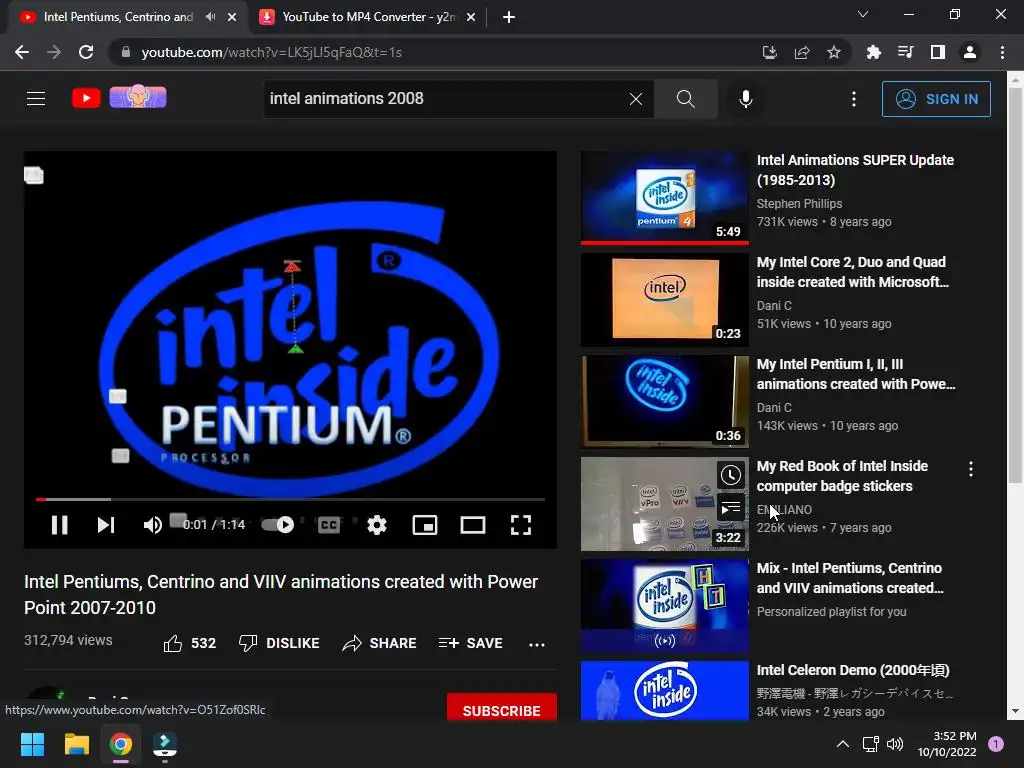
Task: Open File Explorer from the taskbar
Action: click(76, 744)
